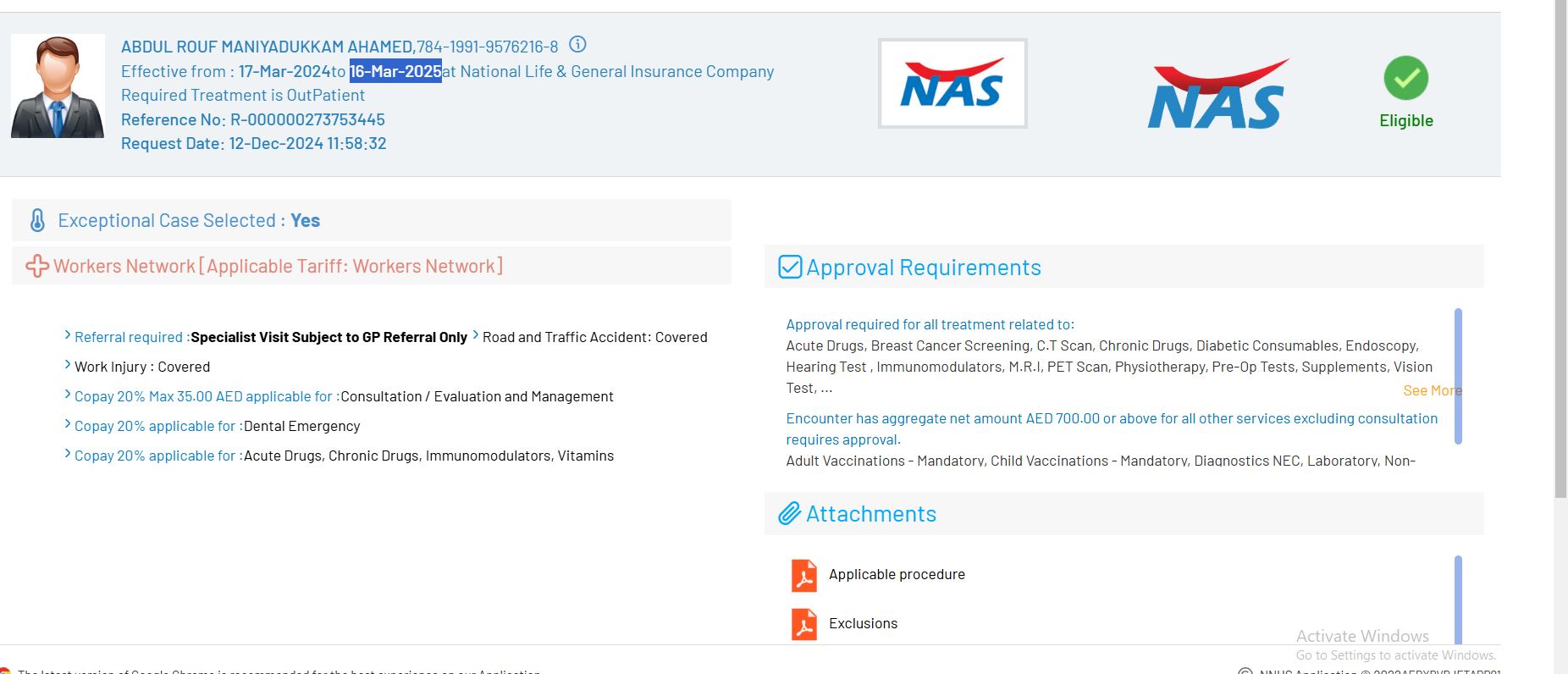Image resolution: width=1568 pixels, height=674 pixels.
Task: Click the green Eligible checkmark icon
Action: [1405, 78]
